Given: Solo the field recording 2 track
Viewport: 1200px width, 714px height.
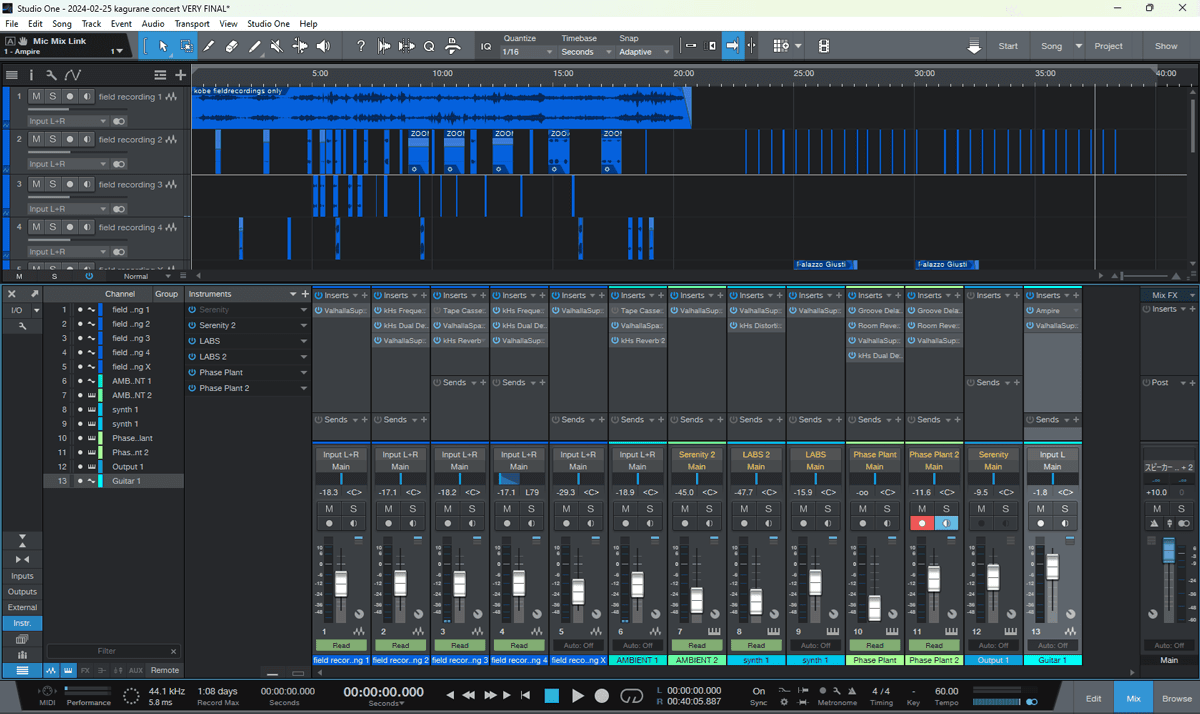Looking at the screenshot, I should coord(53,140).
